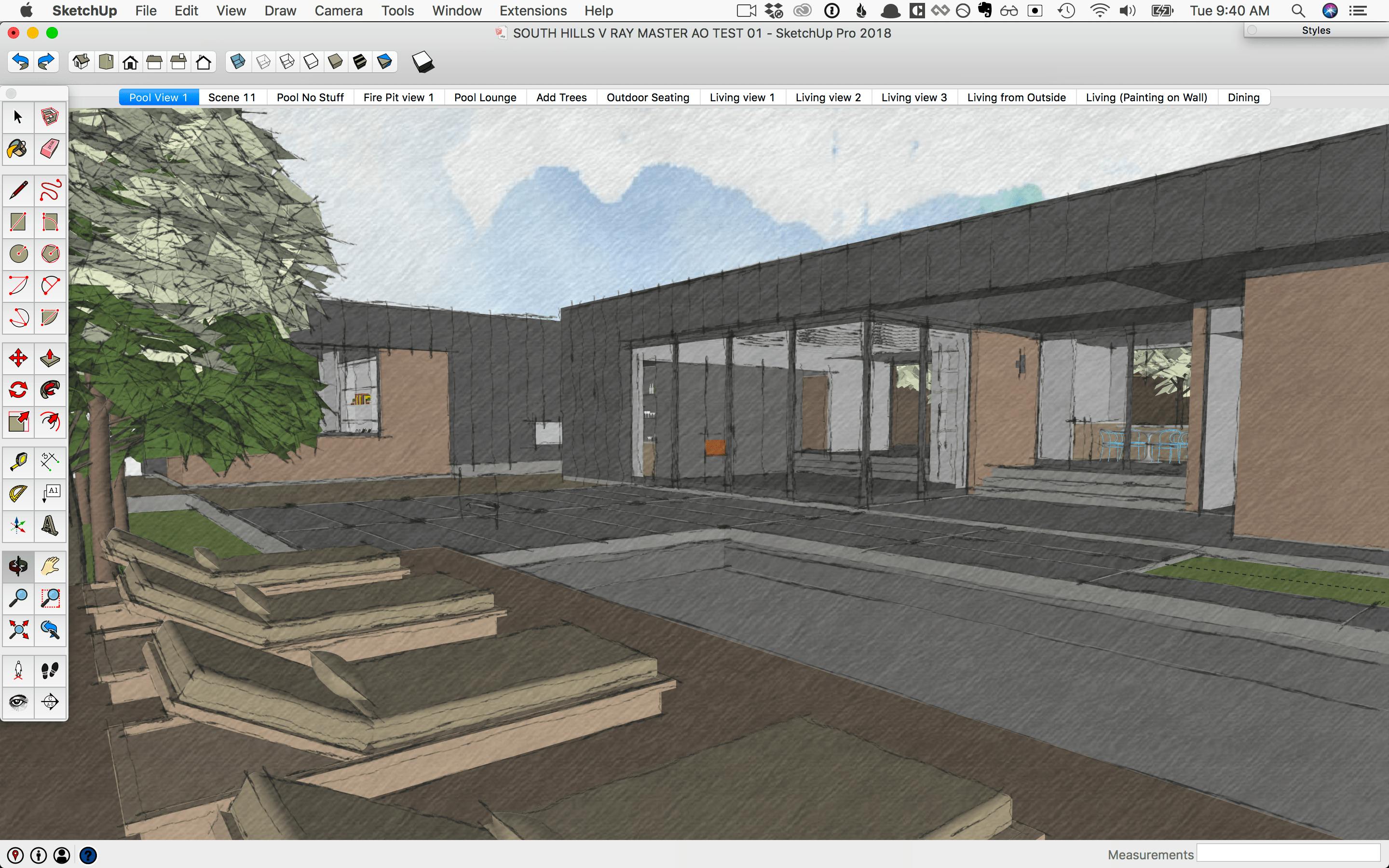Enable X-ray face style
The image size is (1389, 868).
click(238, 61)
